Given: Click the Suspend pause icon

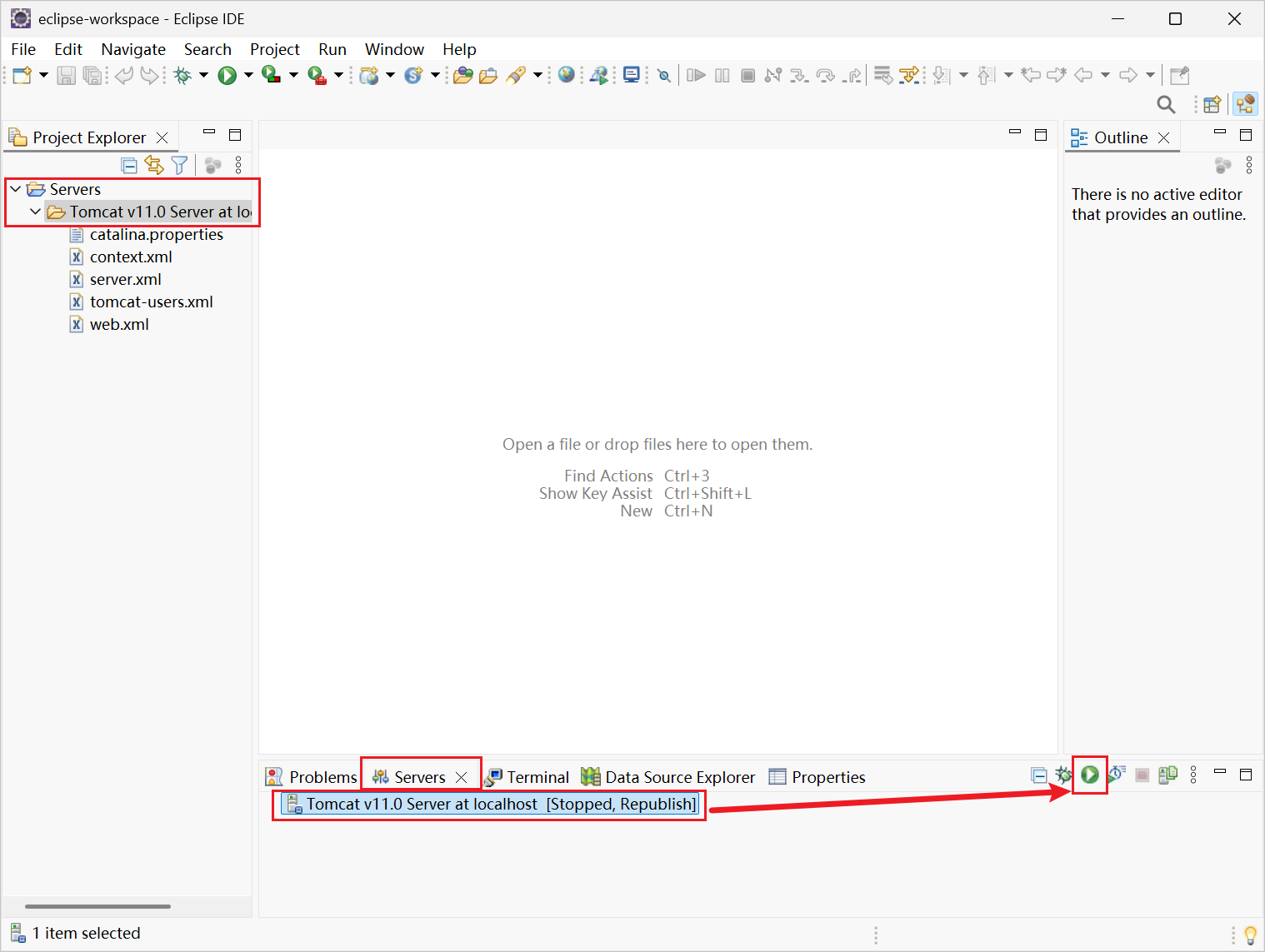Looking at the screenshot, I should [722, 76].
